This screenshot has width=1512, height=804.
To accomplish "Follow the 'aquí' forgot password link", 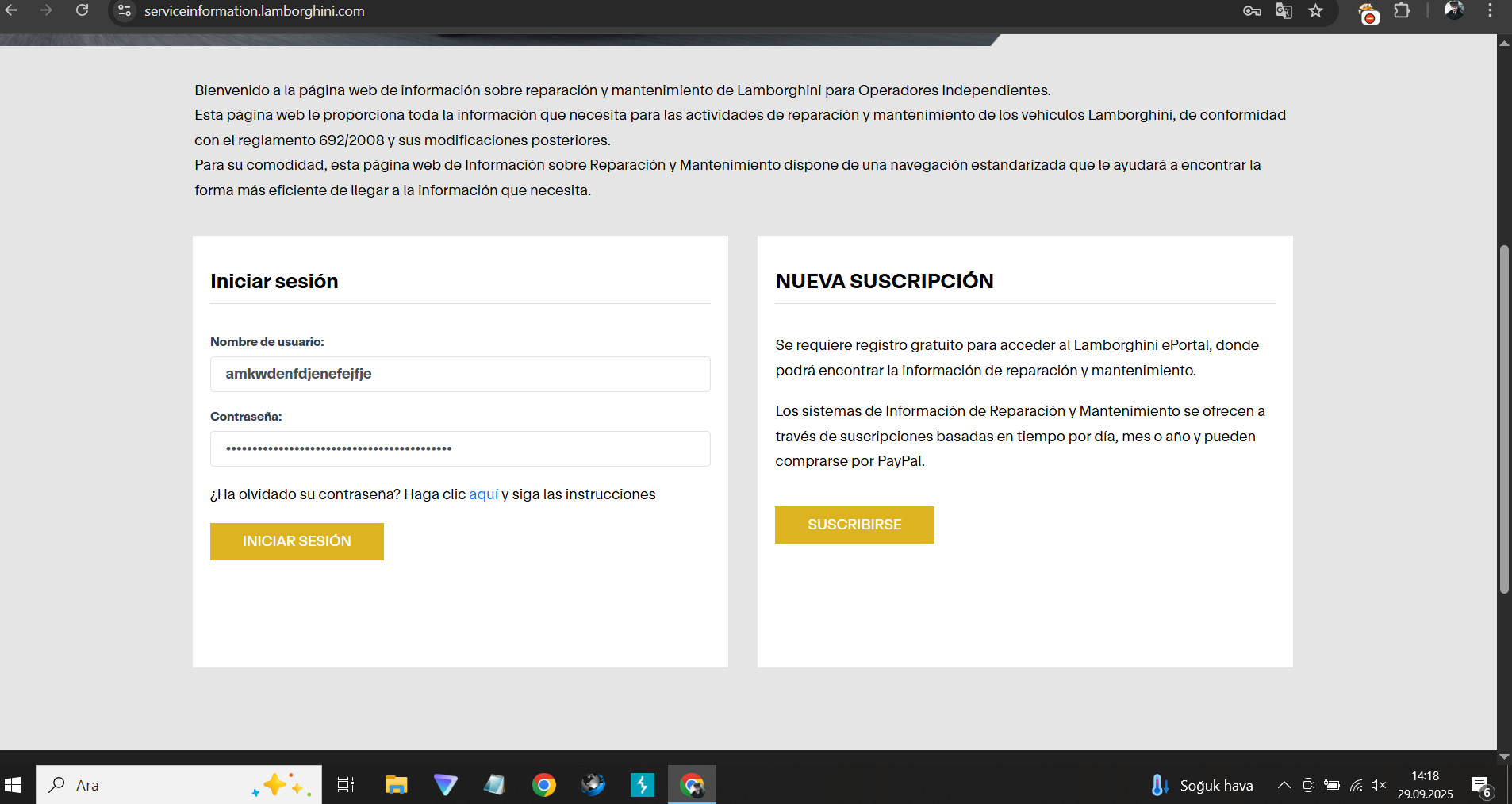I will [484, 494].
